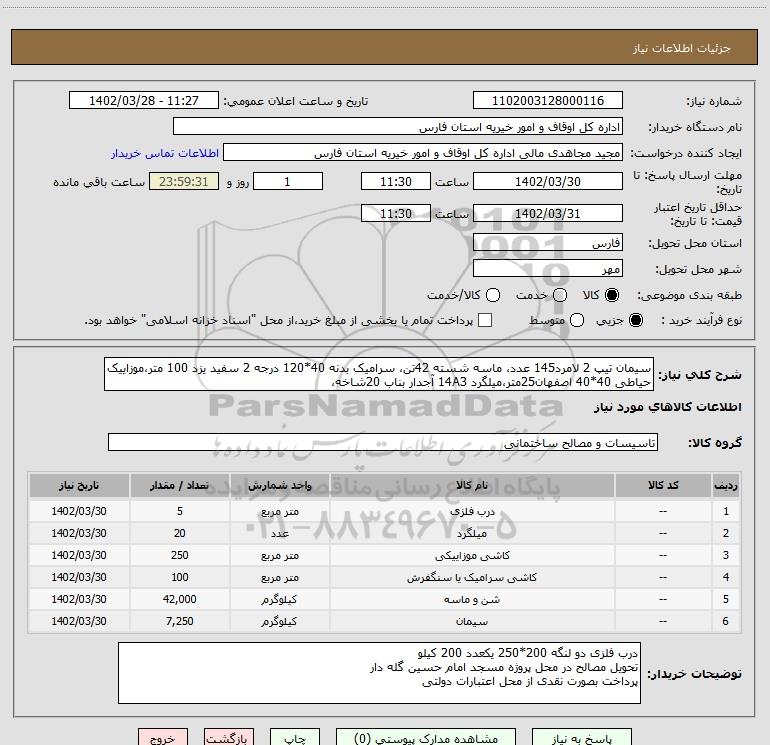Click the remaining time 23:59:31 field
Viewport: 770px width, 745px height.
(184, 181)
